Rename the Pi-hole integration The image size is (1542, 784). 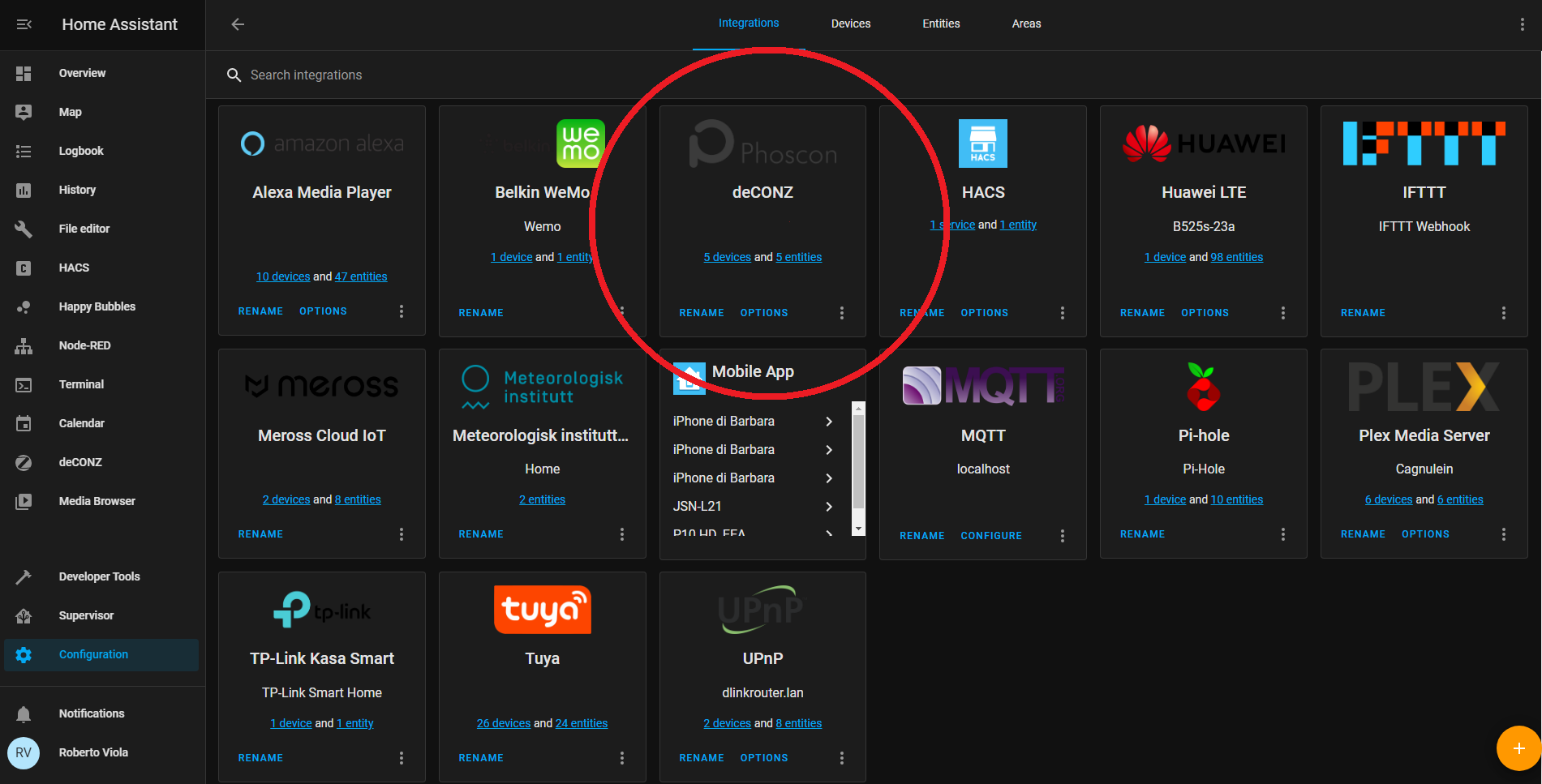pyautogui.click(x=1142, y=534)
